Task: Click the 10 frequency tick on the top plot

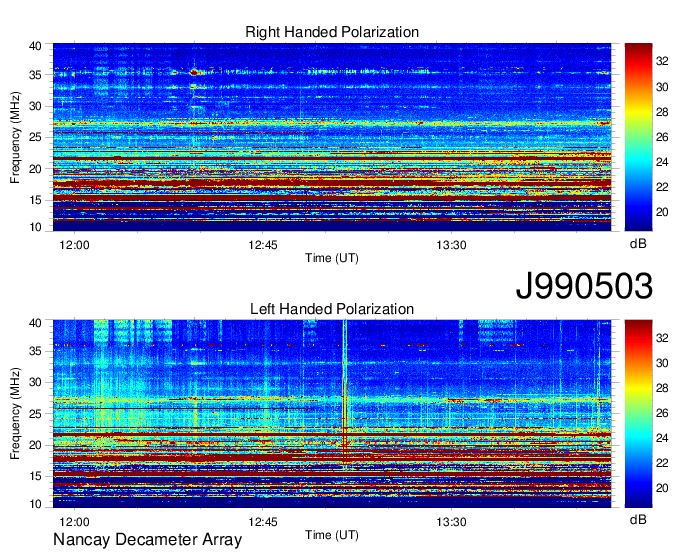Action: click(35, 227)
